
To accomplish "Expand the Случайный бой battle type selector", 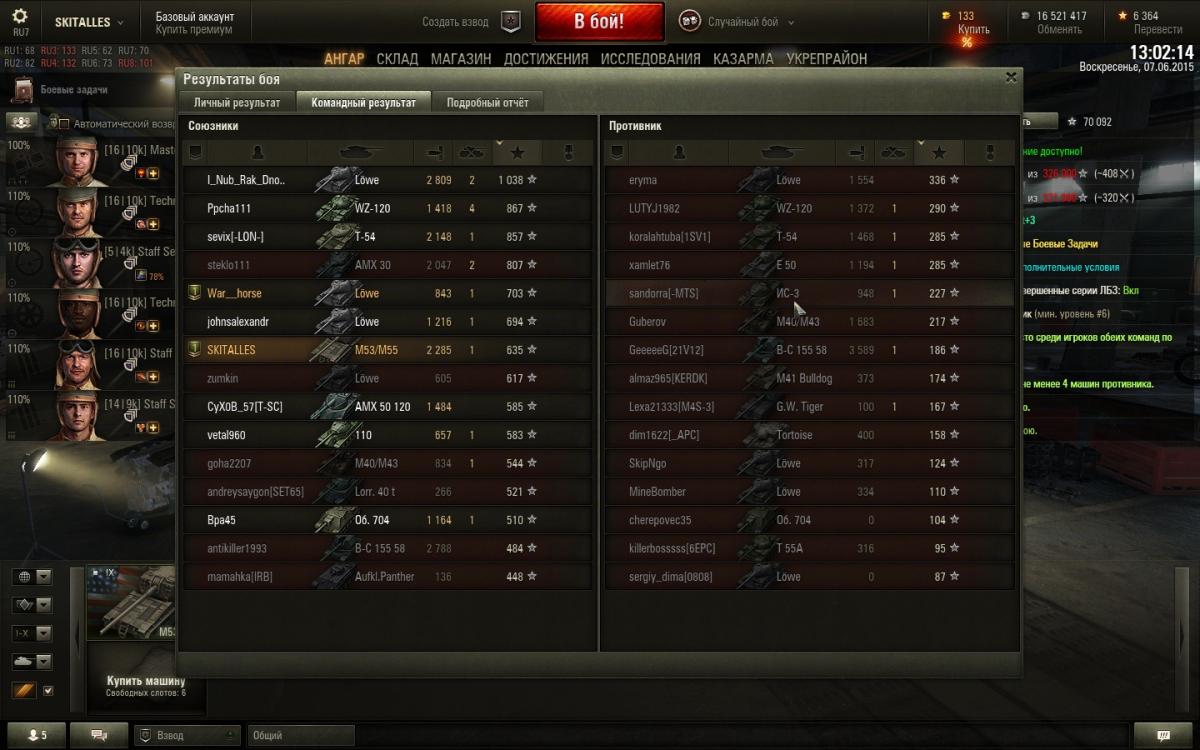I will pos(737,21).
